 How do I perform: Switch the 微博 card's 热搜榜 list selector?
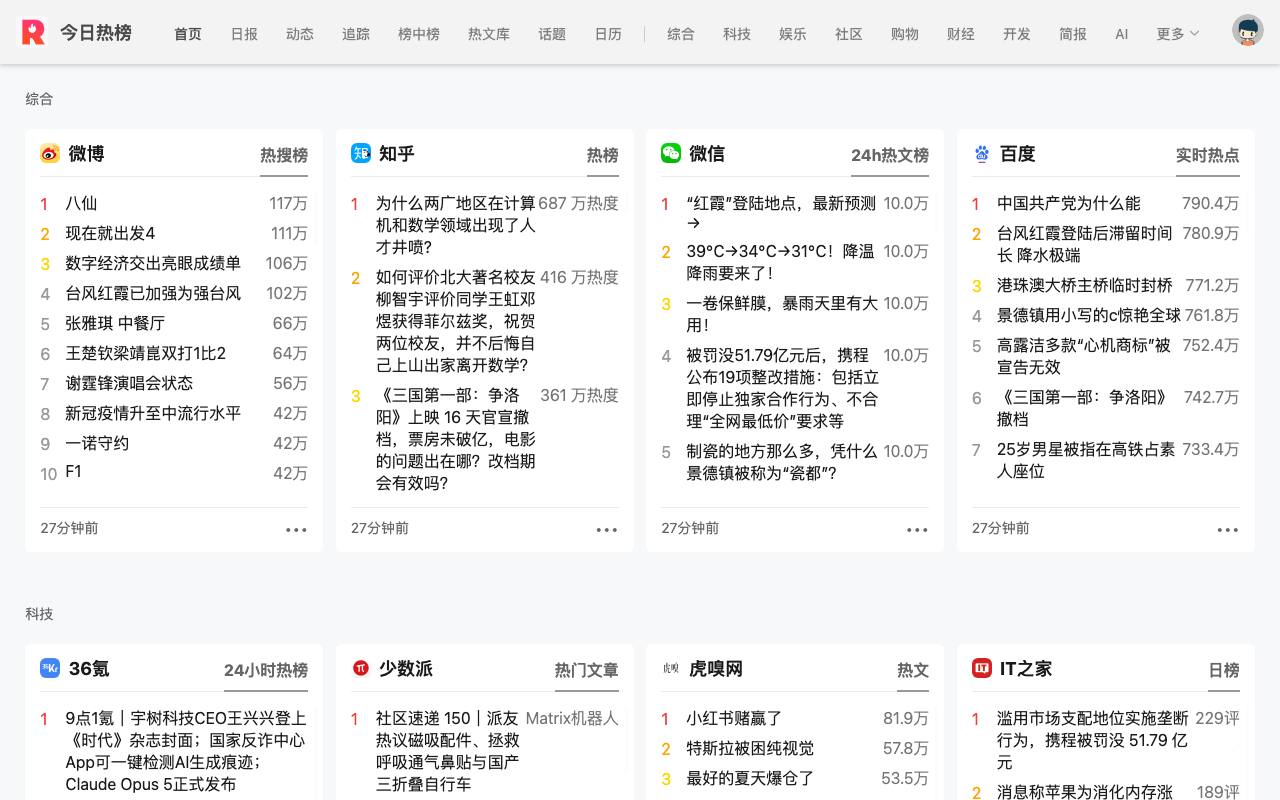pos(284,155)
